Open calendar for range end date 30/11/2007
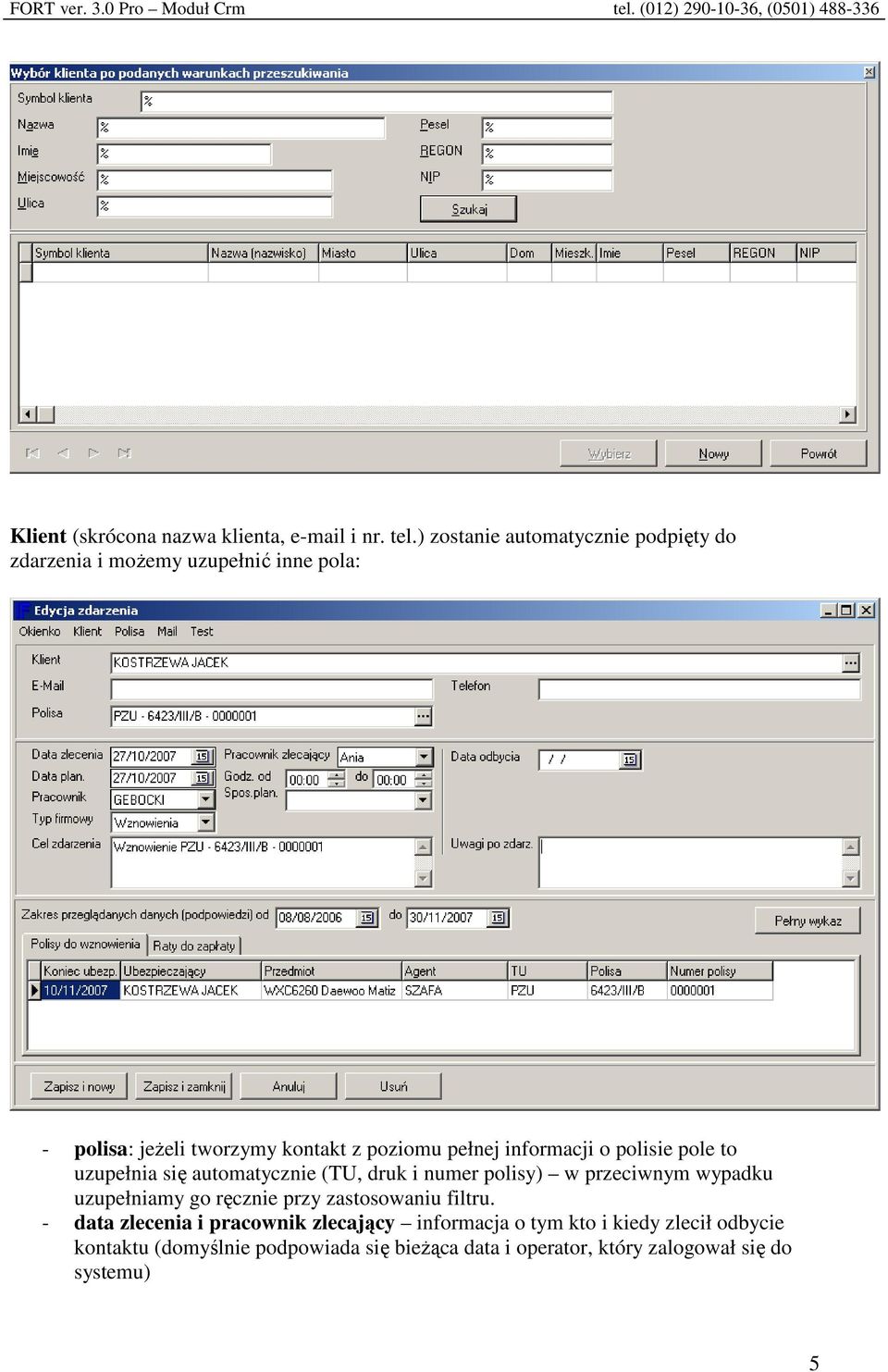The width and height of the screenshot is (888, 1372). pyautogui.click(x=499, y=918)
